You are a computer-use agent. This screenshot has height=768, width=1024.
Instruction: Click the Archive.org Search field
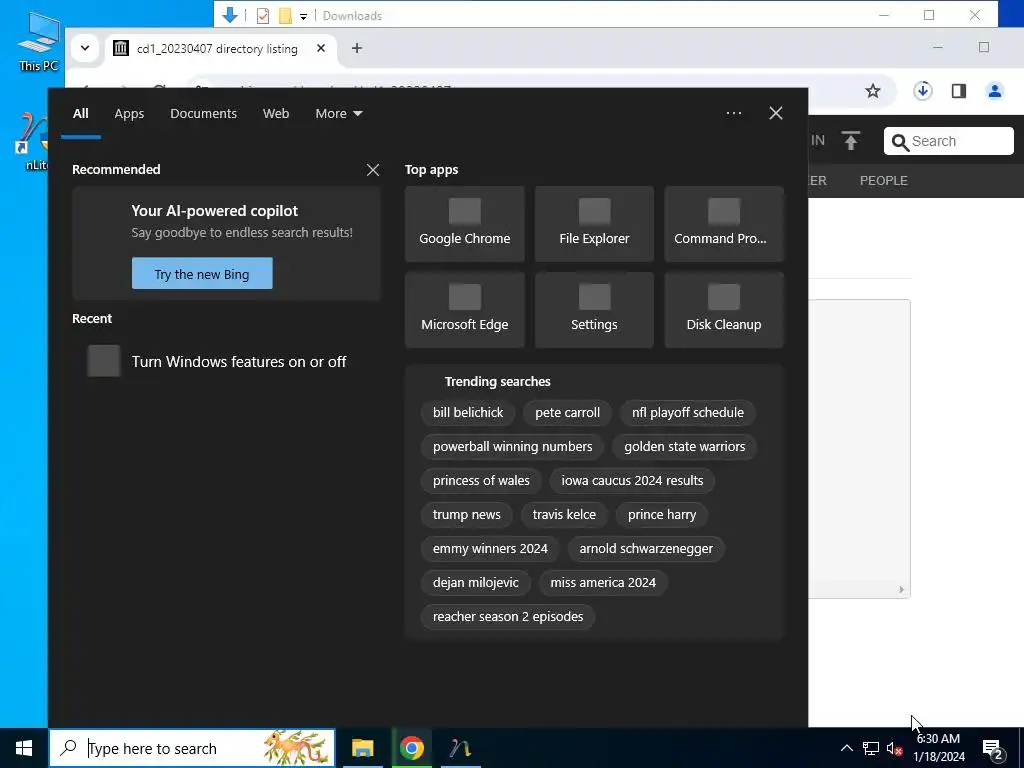[949, 141]
